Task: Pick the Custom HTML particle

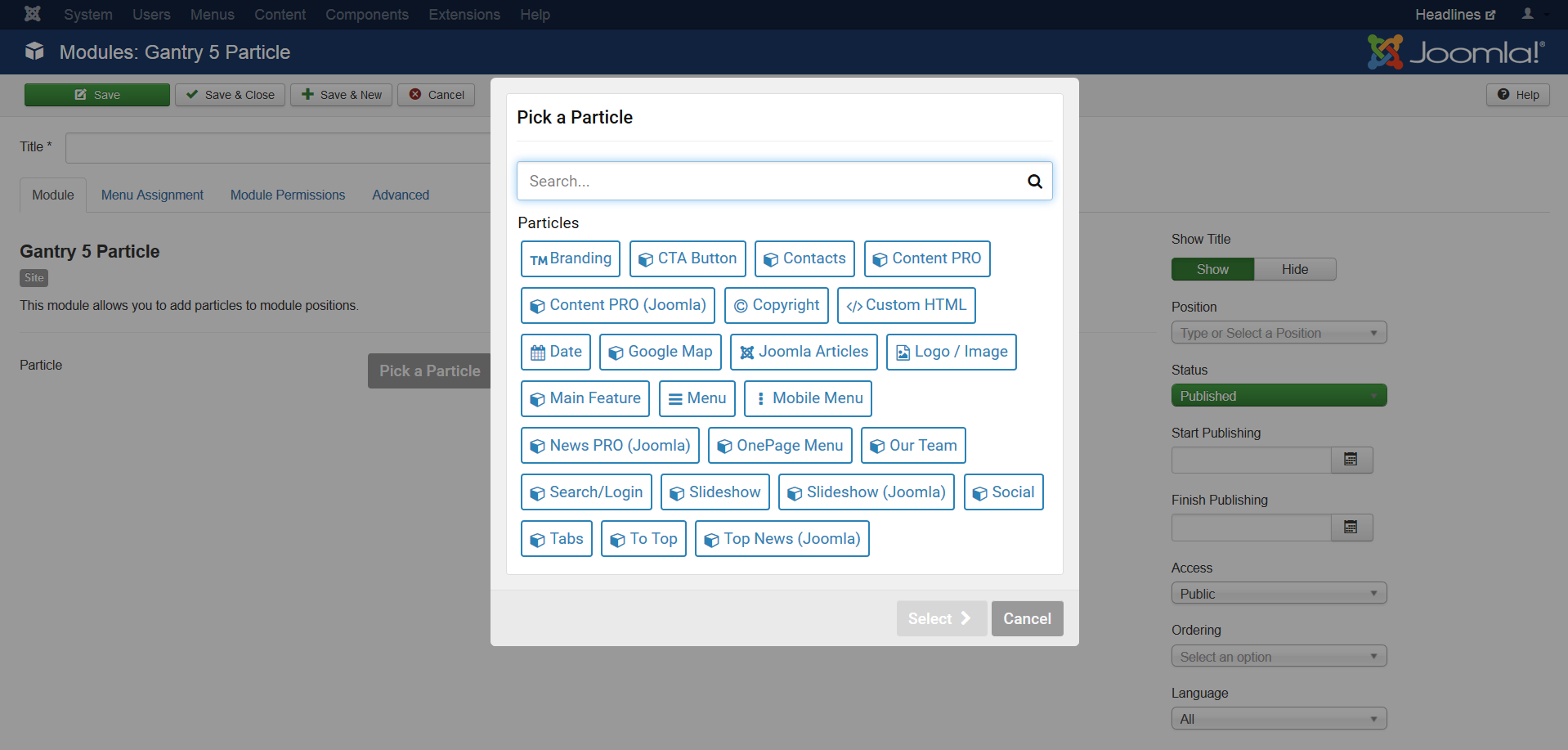Action: tap(907, 305)
